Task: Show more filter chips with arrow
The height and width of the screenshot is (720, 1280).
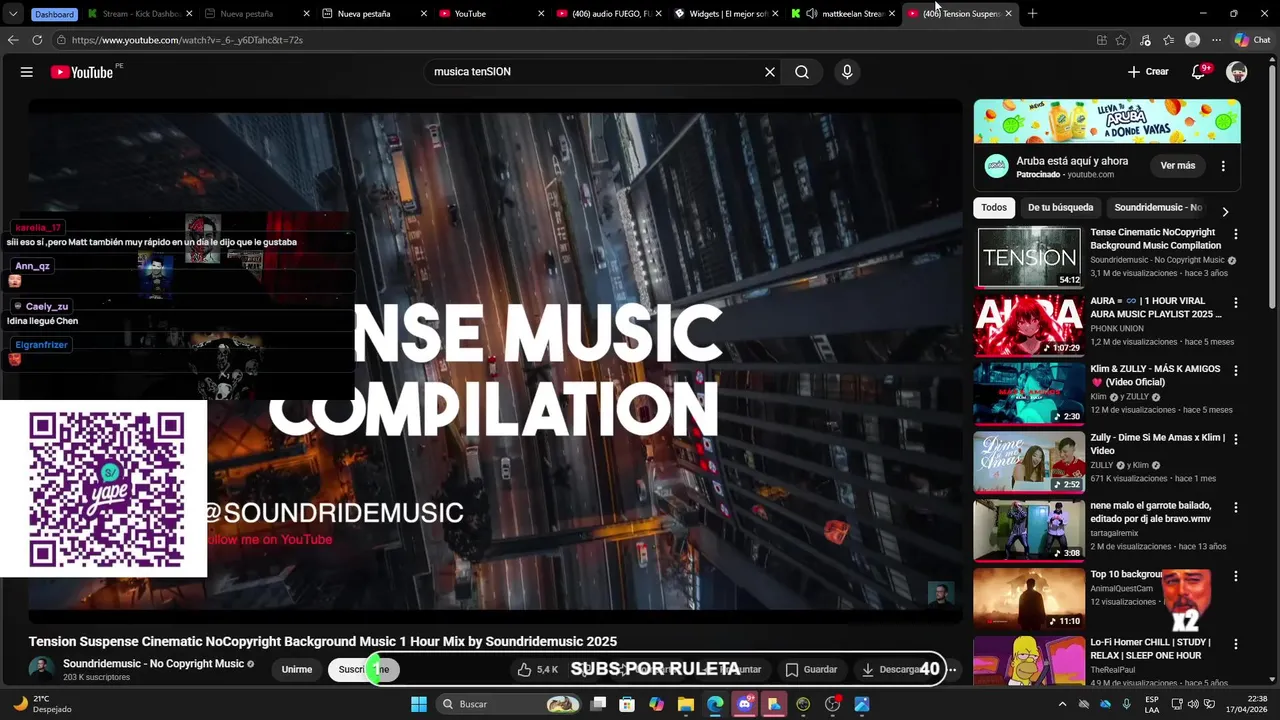Action: (1225, 211)
